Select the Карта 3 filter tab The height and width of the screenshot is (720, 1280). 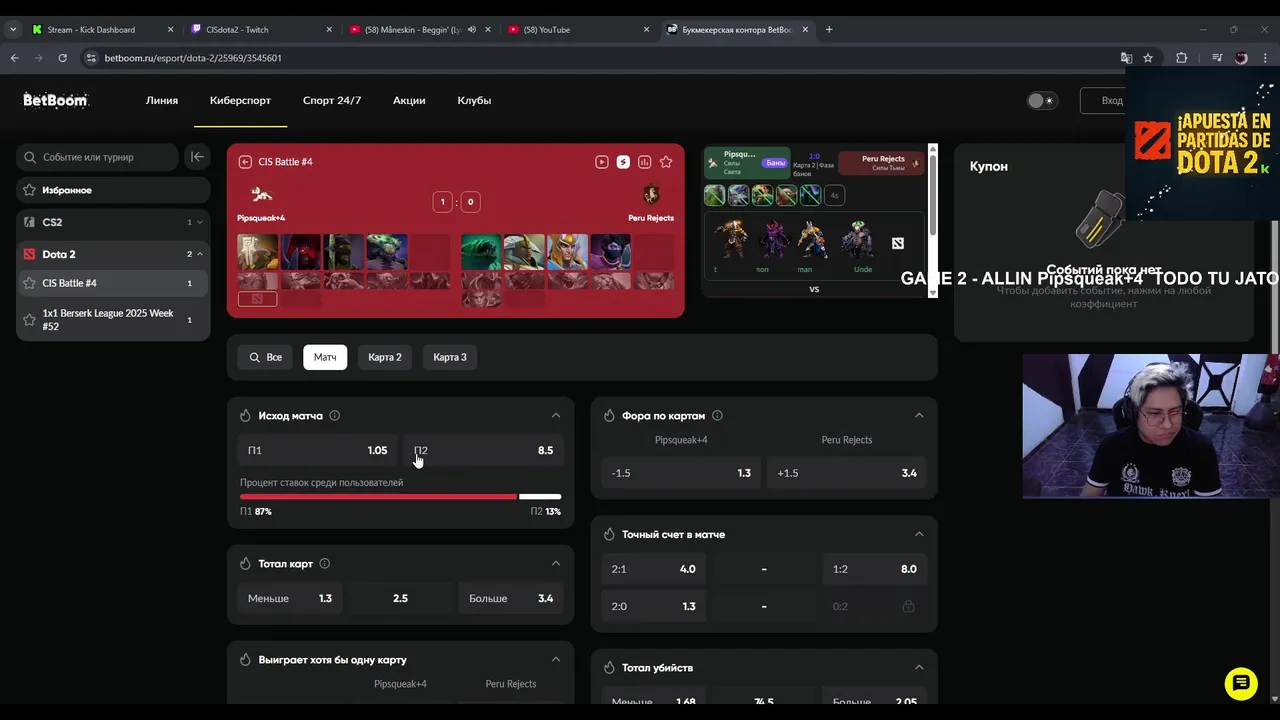450,357
